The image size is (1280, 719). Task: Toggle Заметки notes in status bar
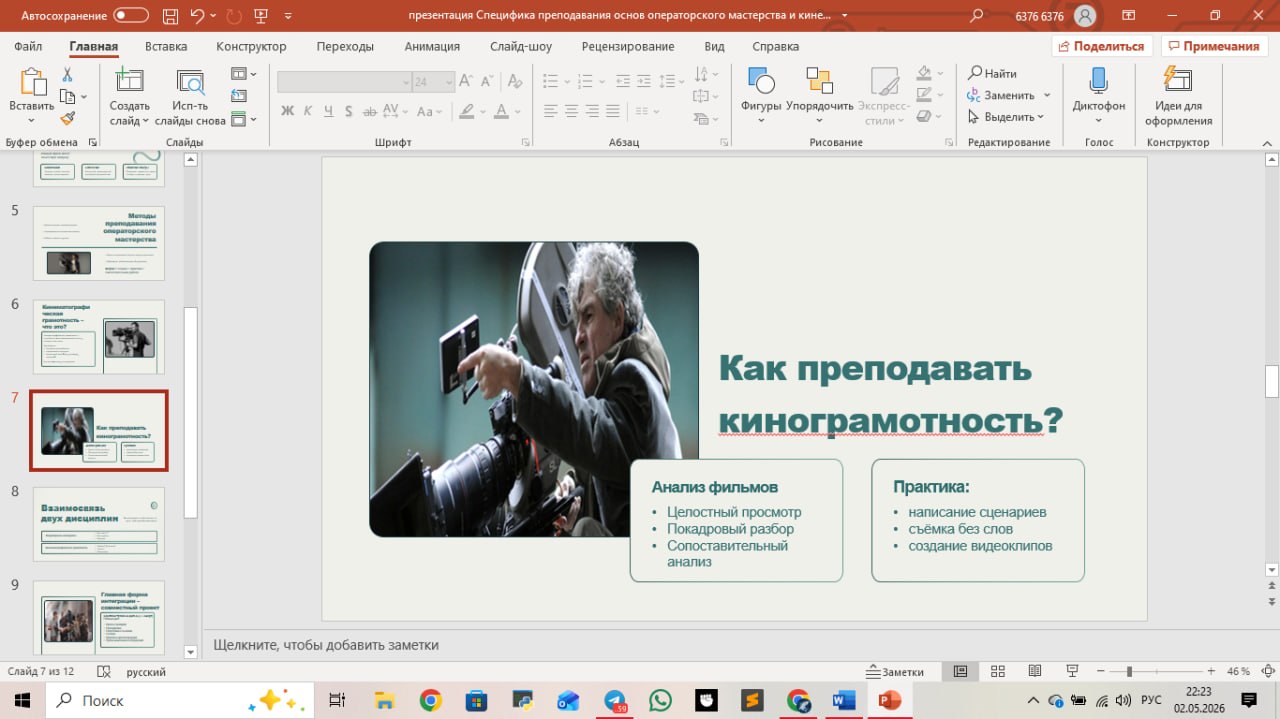(895, 672)
